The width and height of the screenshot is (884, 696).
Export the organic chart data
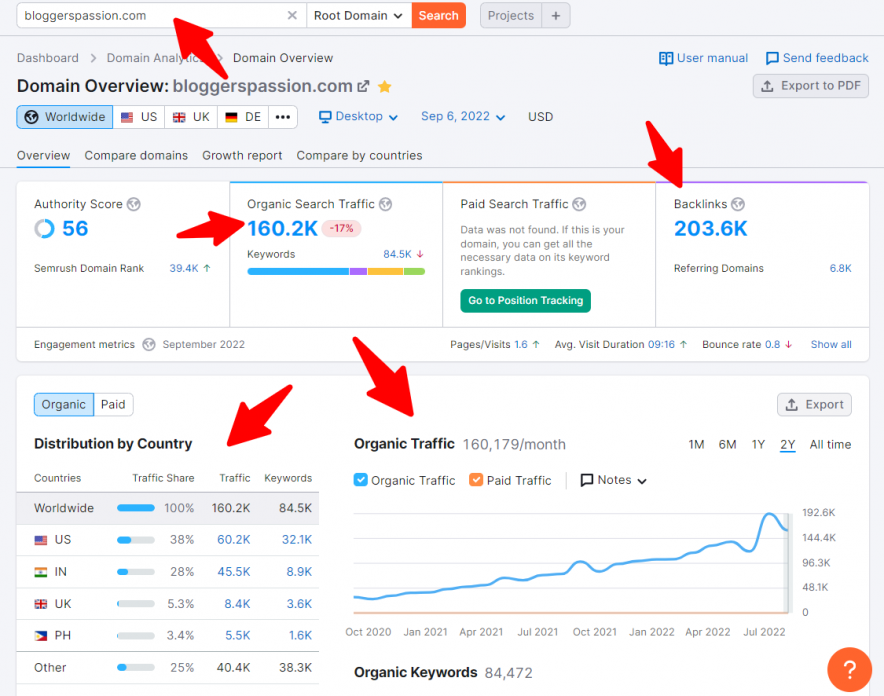(814, 405)
